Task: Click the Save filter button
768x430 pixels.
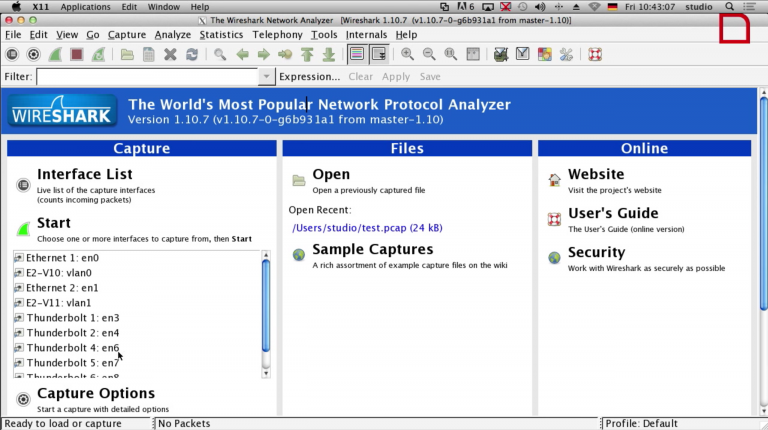Action: point(430,77)
